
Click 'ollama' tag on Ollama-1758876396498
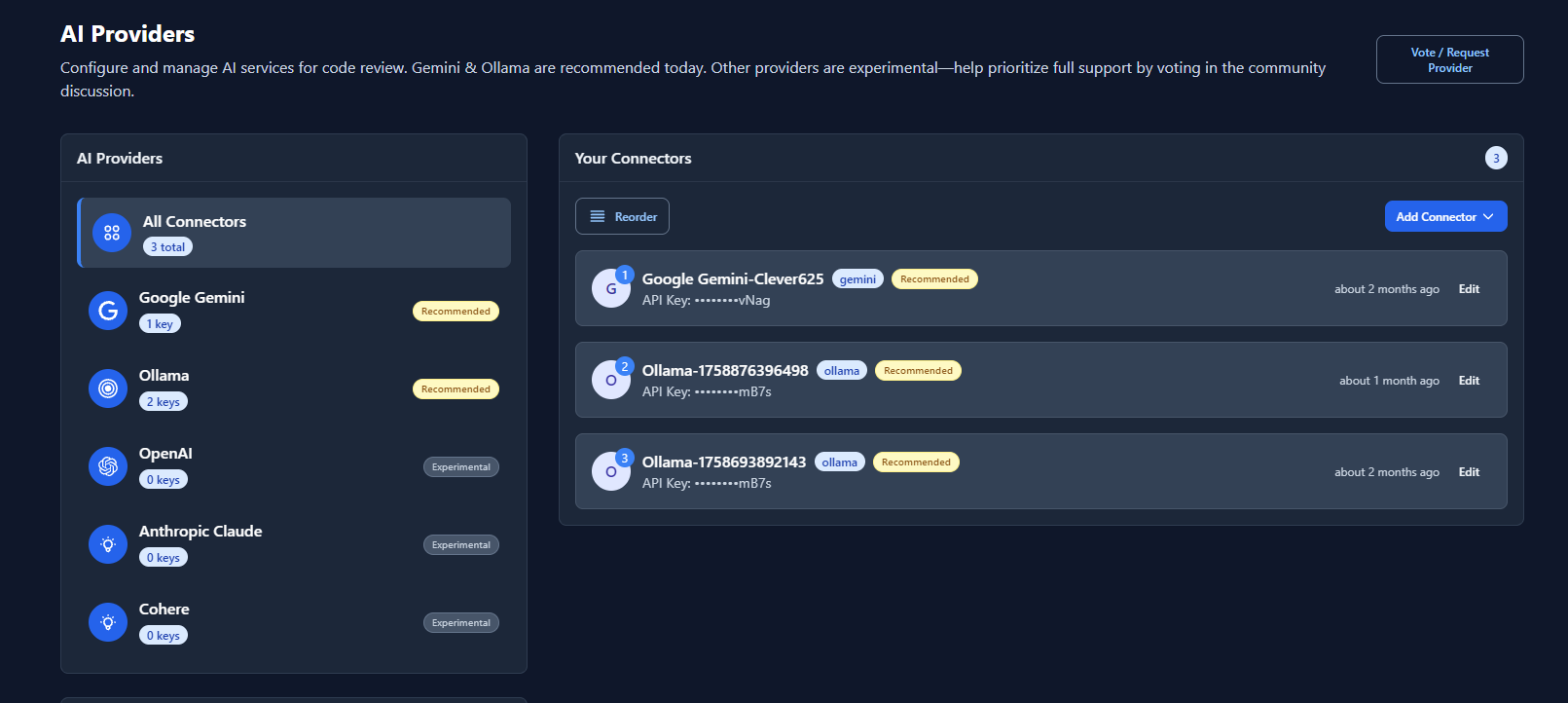pyautogui.click(x=842, y=371)
